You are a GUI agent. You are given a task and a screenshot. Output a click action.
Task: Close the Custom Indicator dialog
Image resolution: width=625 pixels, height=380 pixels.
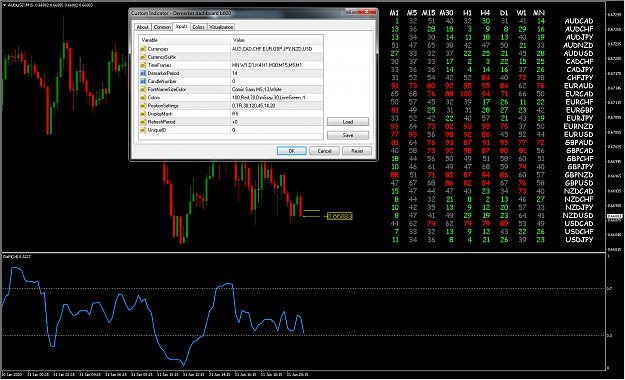[x=366, y=12]
